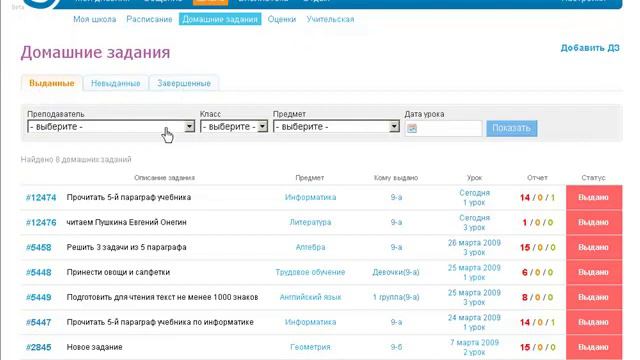Click Информатика subject in row #5447
The image size is (640, 360).
[310, 322]
